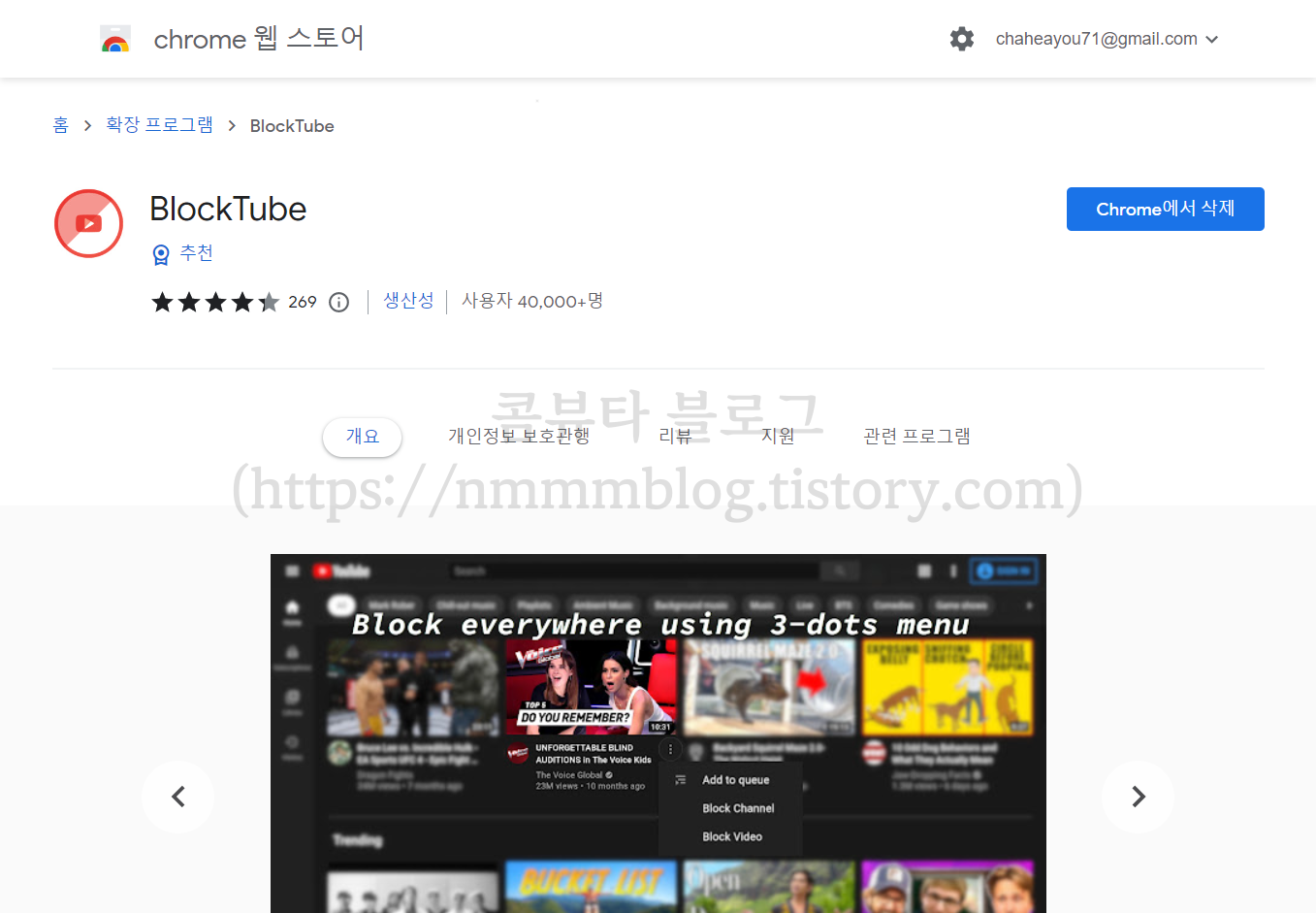Open the 관련 프로그램 tab

click(916, 437)
